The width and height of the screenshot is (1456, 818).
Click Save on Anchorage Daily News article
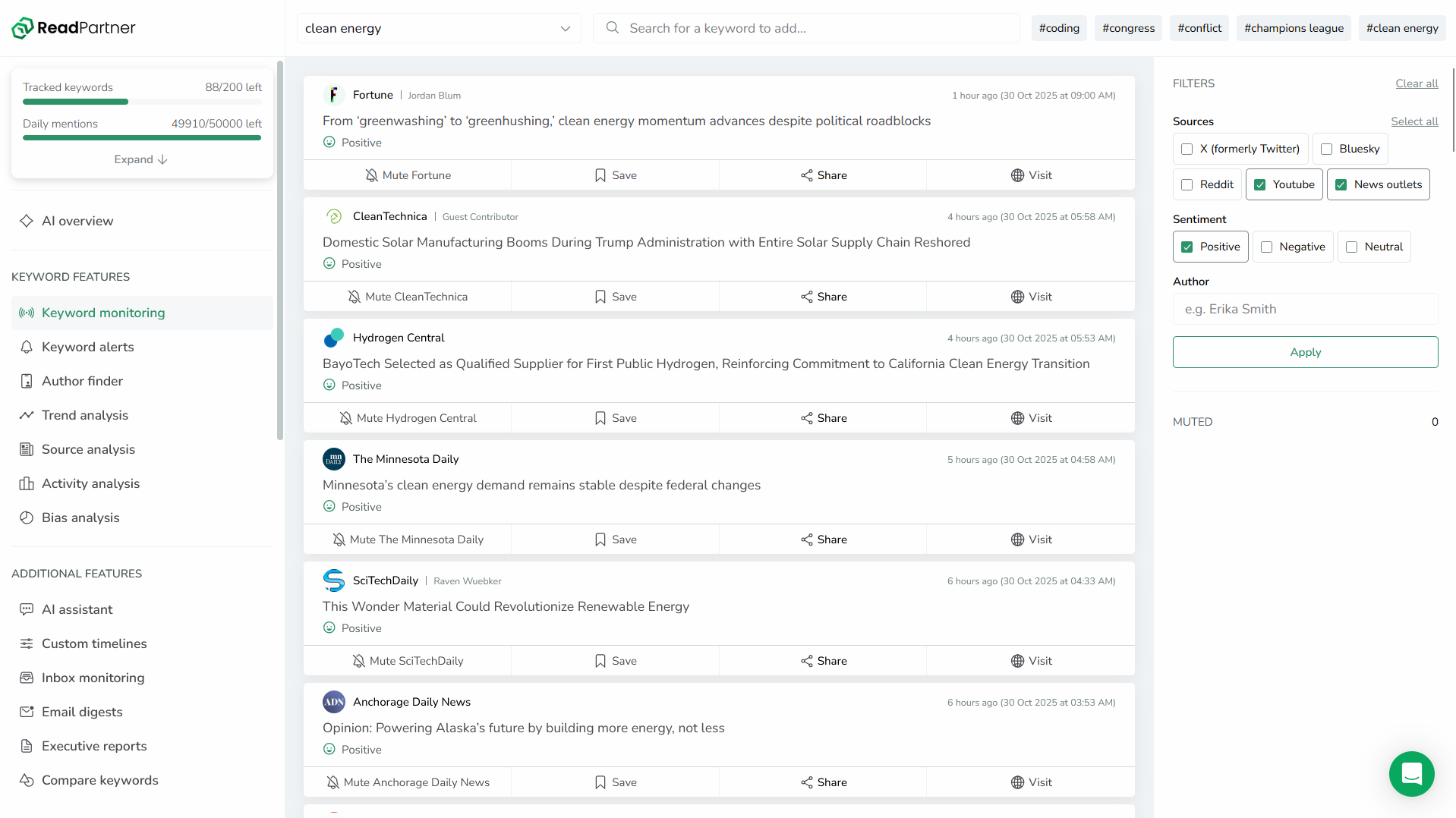coord(616,782)
